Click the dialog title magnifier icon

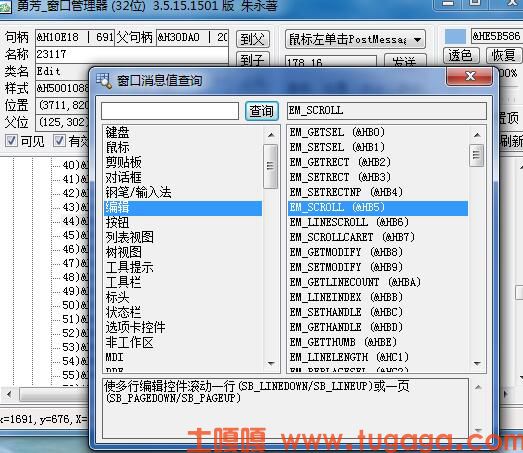point(104,80)
